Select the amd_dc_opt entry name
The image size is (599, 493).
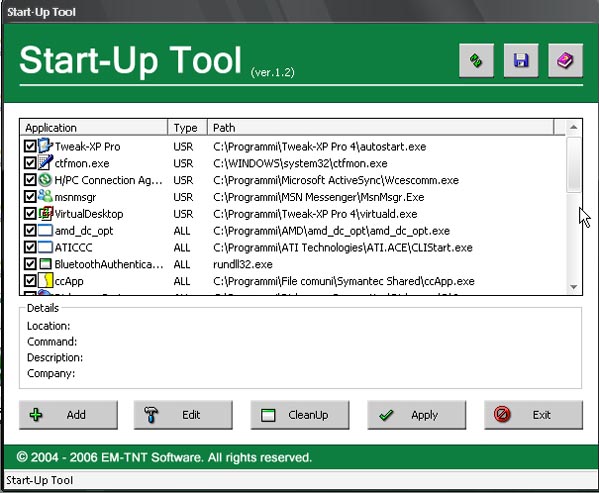click(x=84, y=231)
